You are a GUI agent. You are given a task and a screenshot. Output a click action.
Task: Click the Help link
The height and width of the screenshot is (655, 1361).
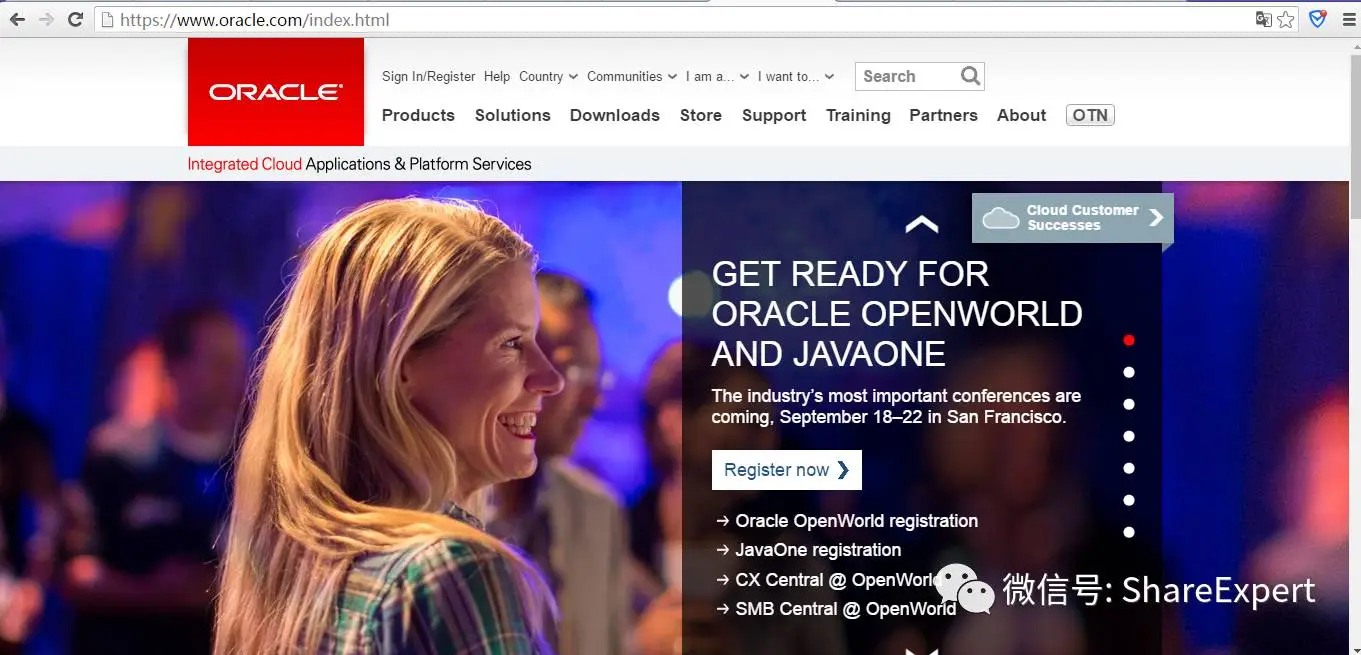coord(497,76)
